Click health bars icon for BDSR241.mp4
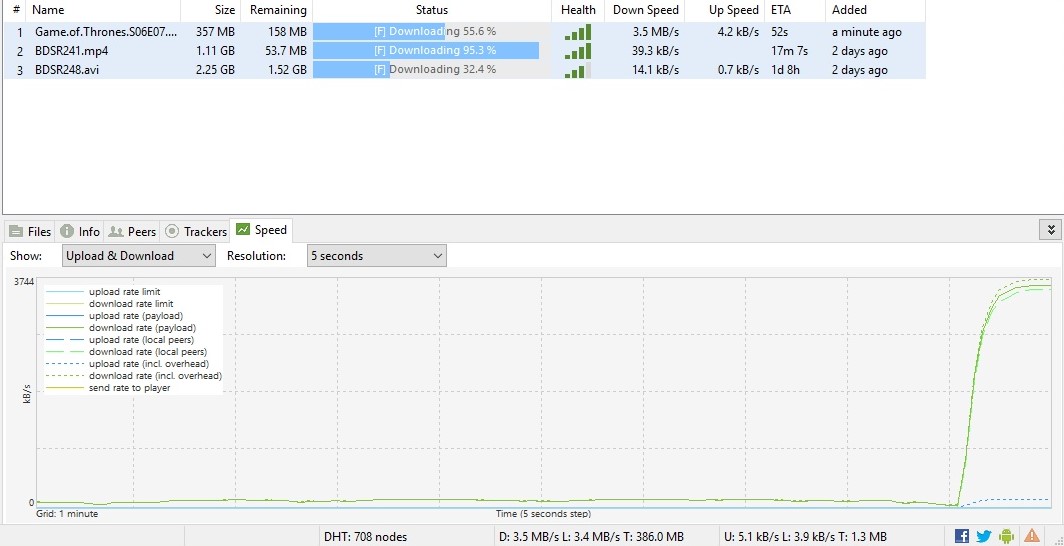This screenshot has height=546, width=1064. pyautogui.click(x=577, y=51)
